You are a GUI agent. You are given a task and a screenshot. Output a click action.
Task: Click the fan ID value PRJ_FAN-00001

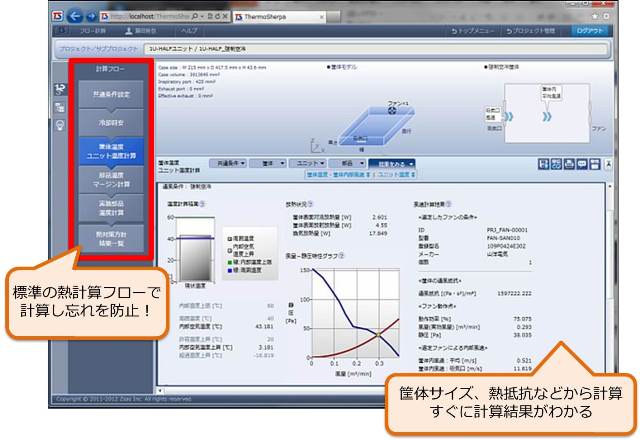point(507,230)
